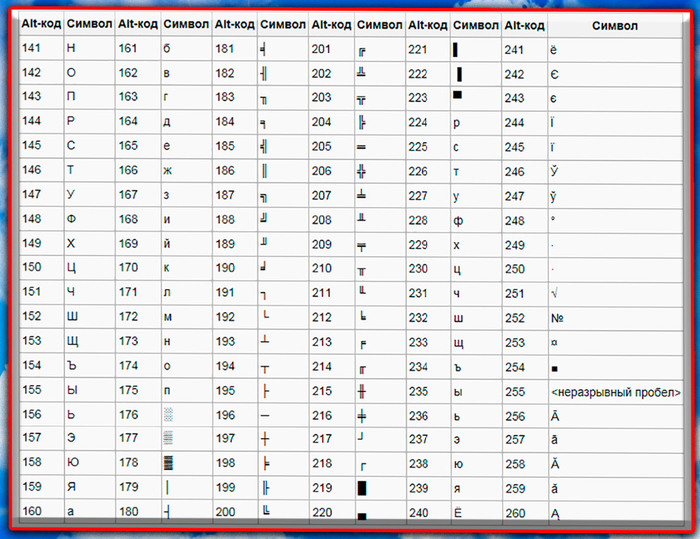
Task: Select the vertical line symbol for code 179
Action: pos(167,487)
